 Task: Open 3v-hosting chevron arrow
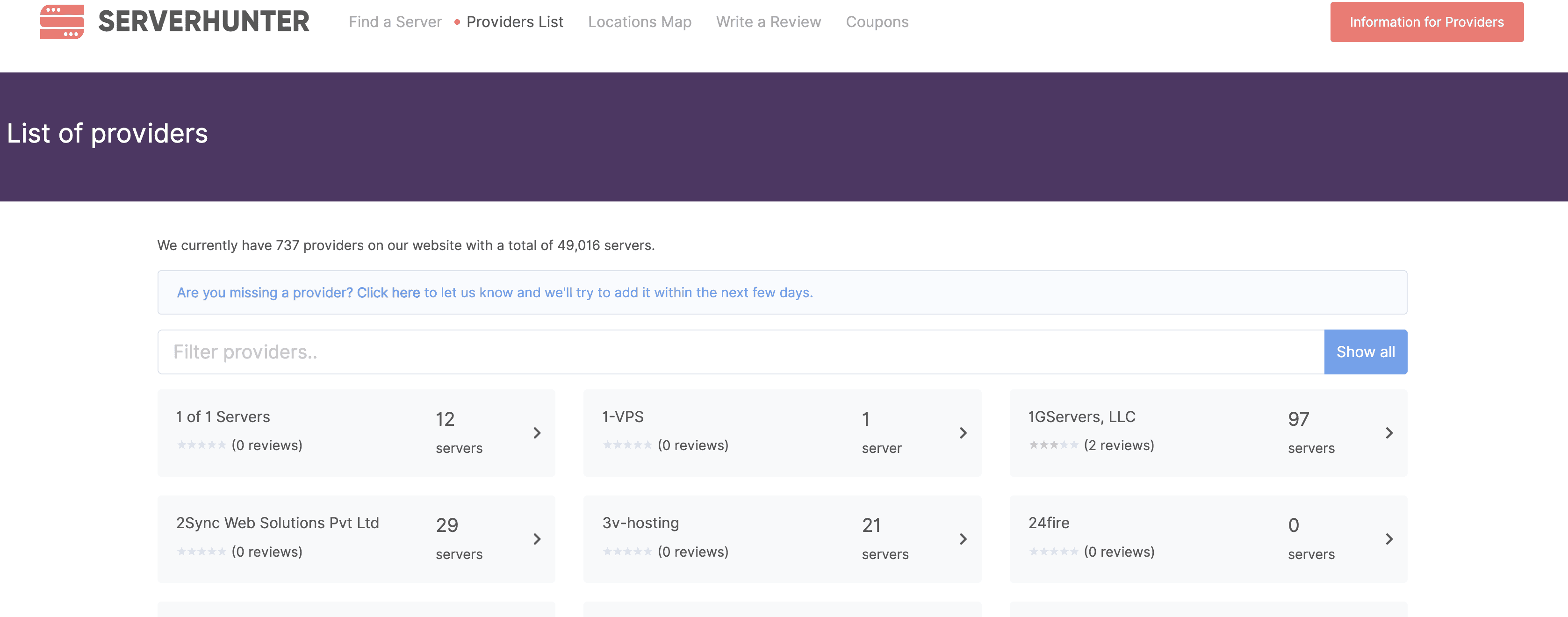[963, 539]
